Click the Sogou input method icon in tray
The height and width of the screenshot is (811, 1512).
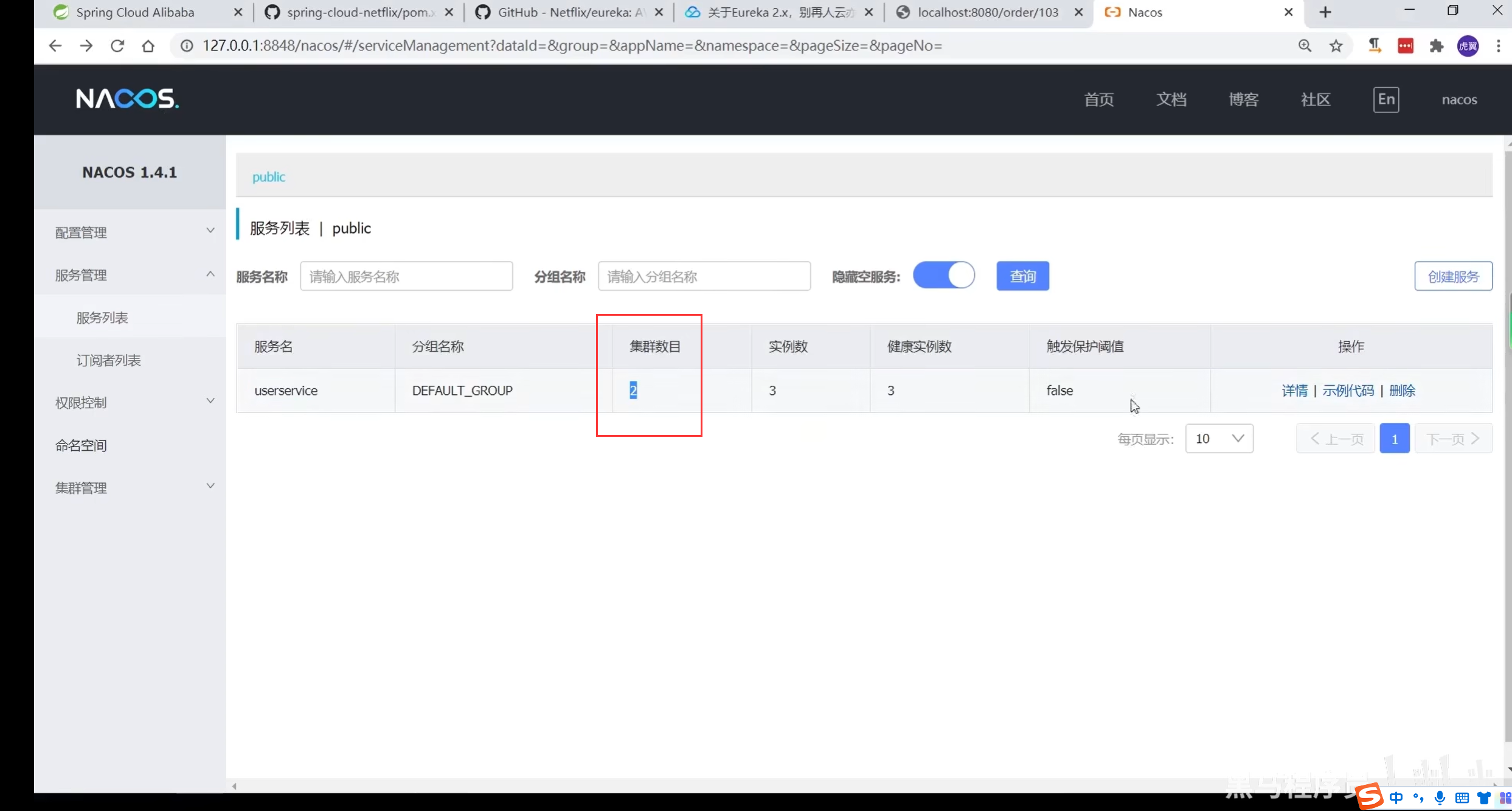coord(1368,797)
